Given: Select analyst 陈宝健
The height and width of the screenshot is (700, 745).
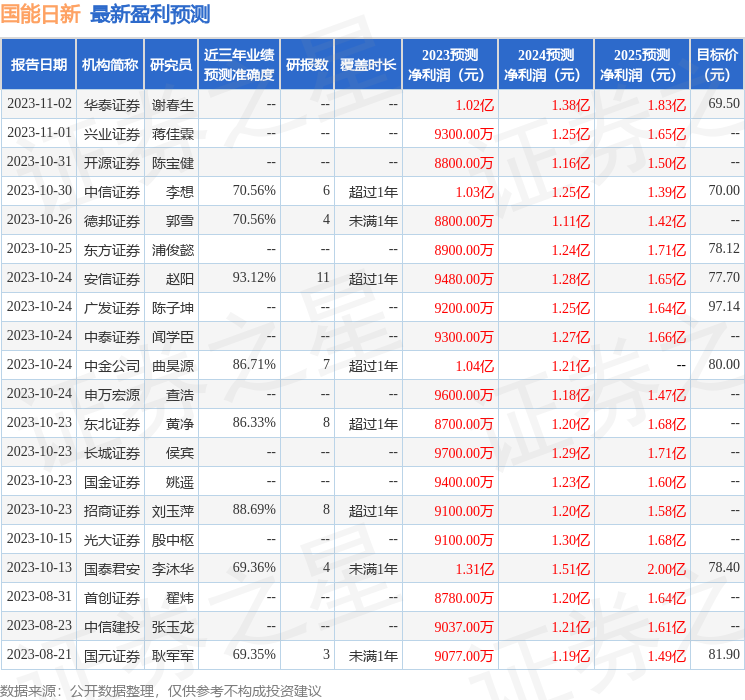Looking at the screenshot, I should pyautogui.click(x=173, y=163).
